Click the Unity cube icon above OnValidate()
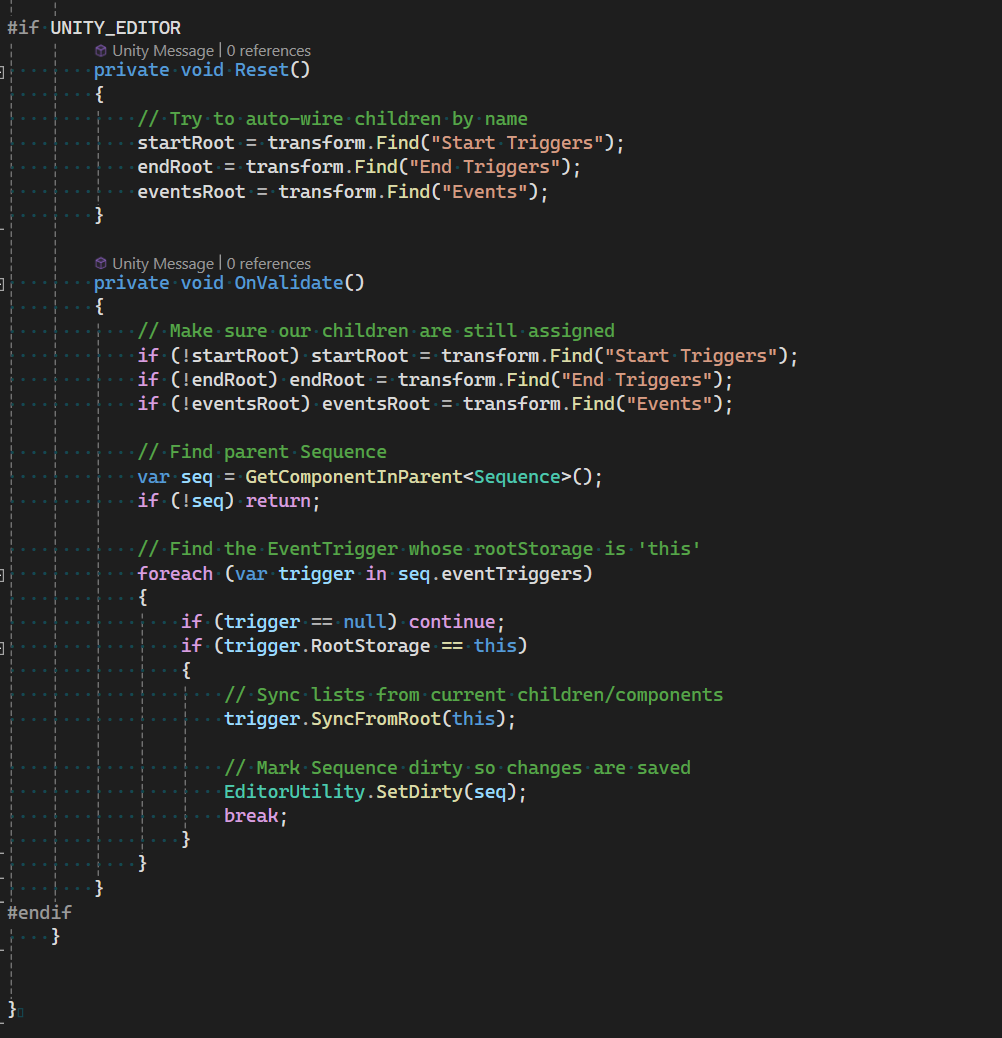1002x1038 pixels. click(100, 263)
